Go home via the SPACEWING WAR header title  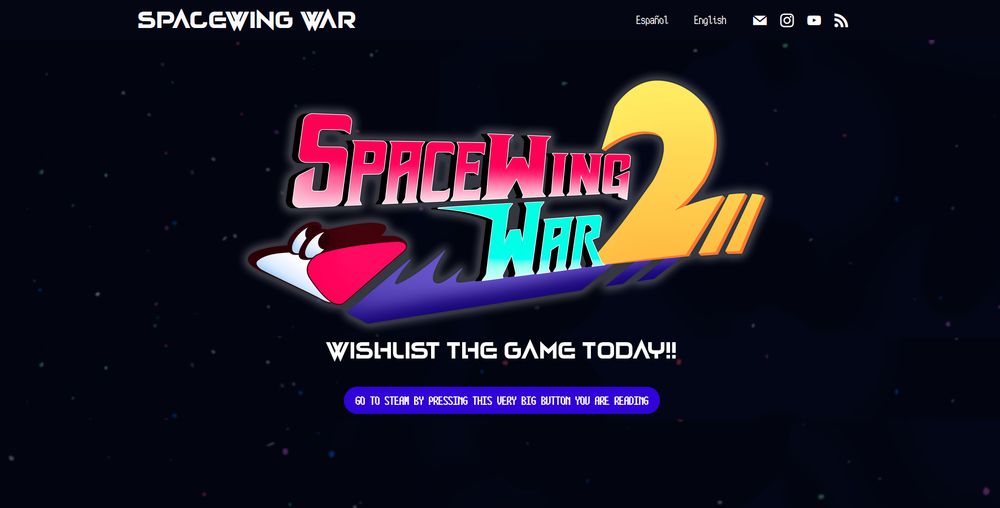[x=247, y=20]
